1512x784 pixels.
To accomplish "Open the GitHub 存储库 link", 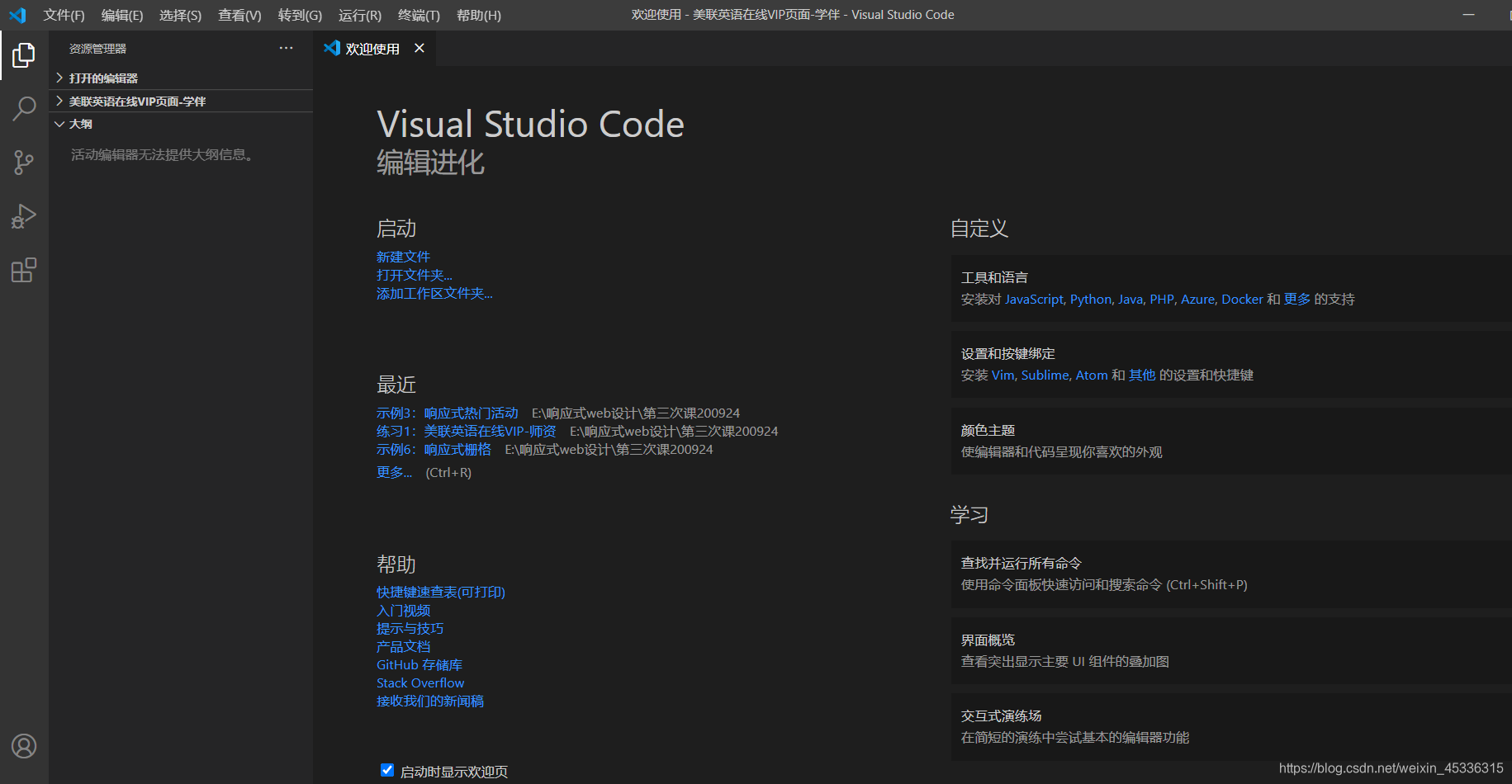I will click(419, 664).
